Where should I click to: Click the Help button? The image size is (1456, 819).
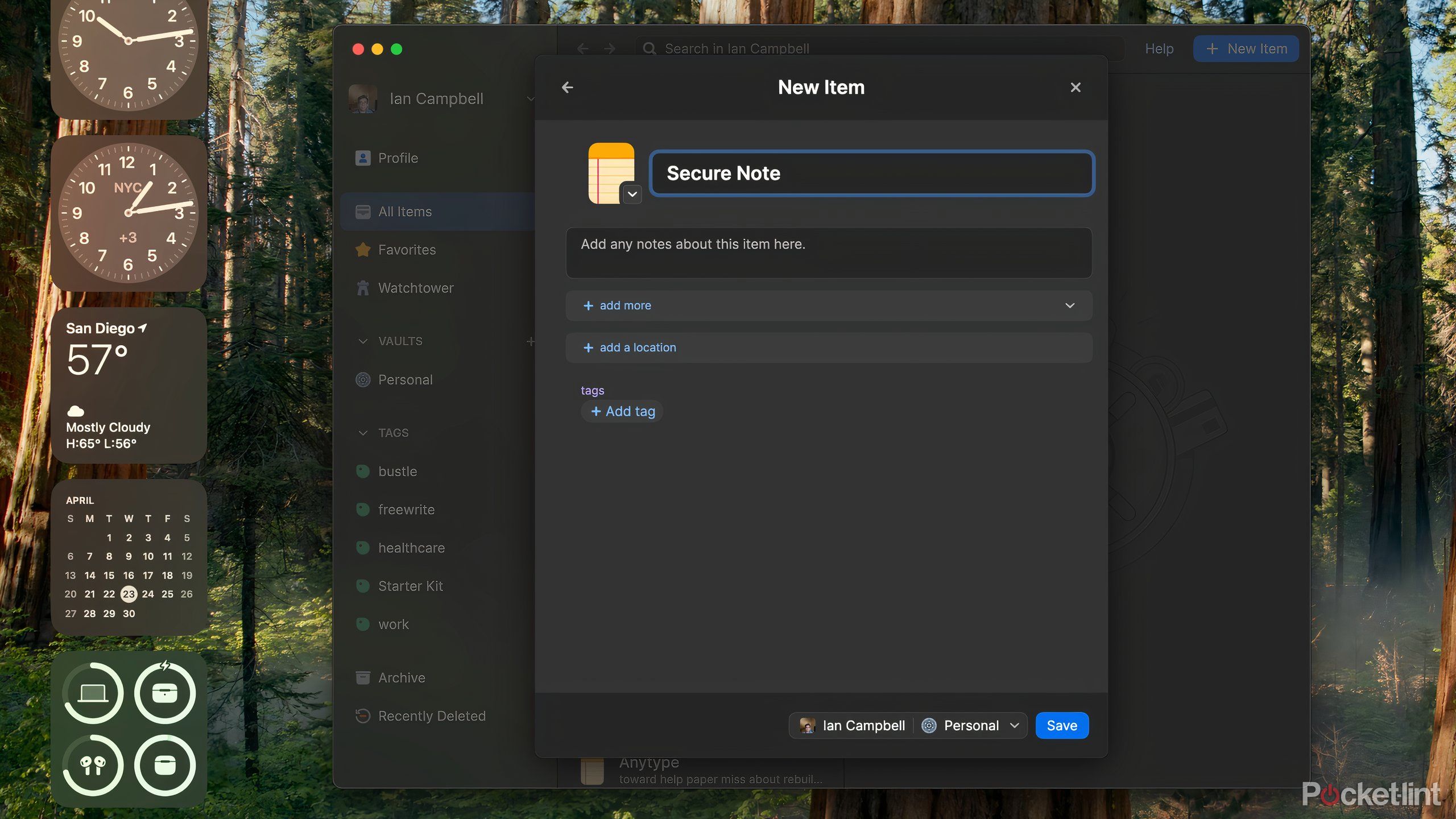(1159, 49)
